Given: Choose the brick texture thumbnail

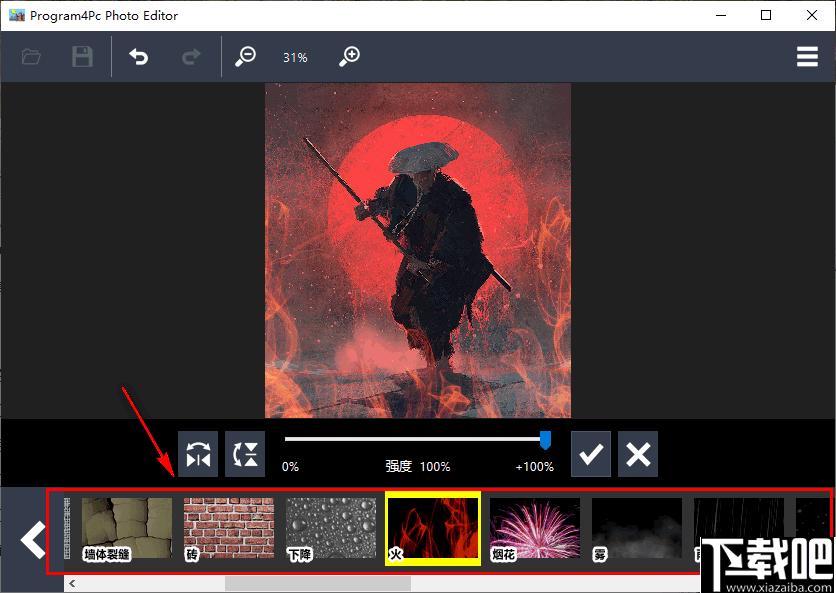Looking at the screenshot, I should point(229,529).
